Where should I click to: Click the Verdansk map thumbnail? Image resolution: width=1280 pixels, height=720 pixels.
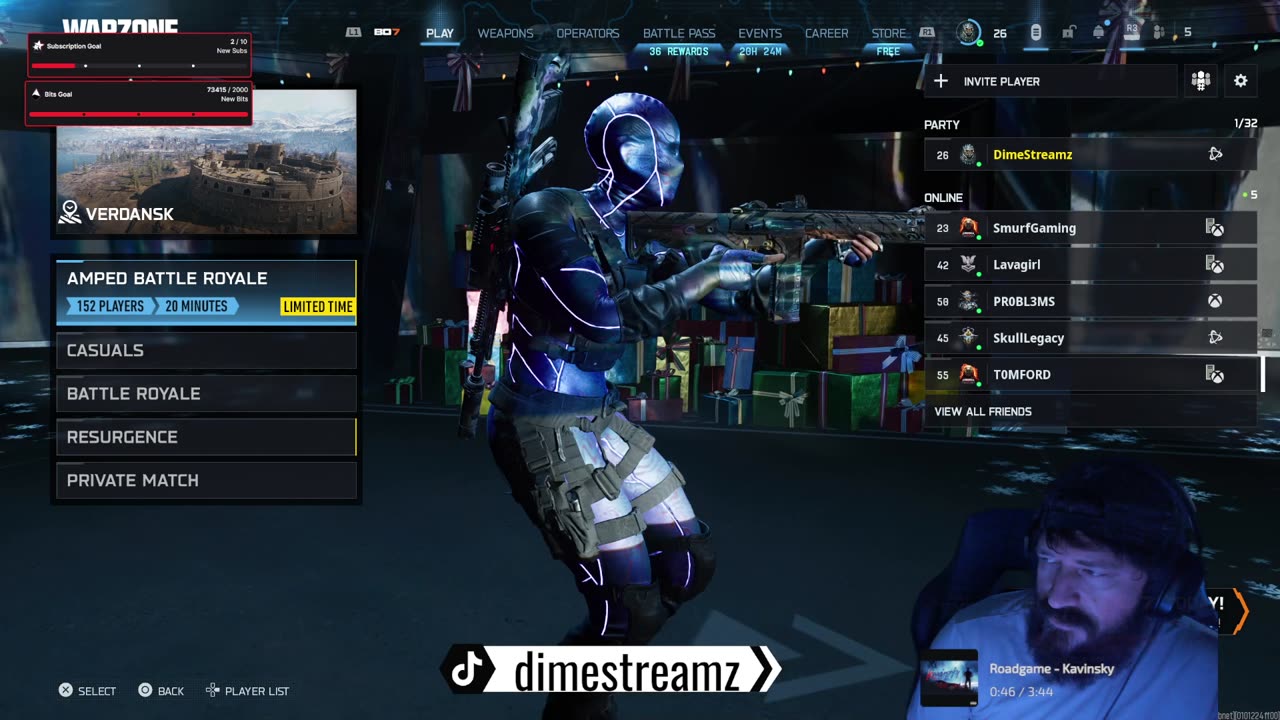click(206, 162)
